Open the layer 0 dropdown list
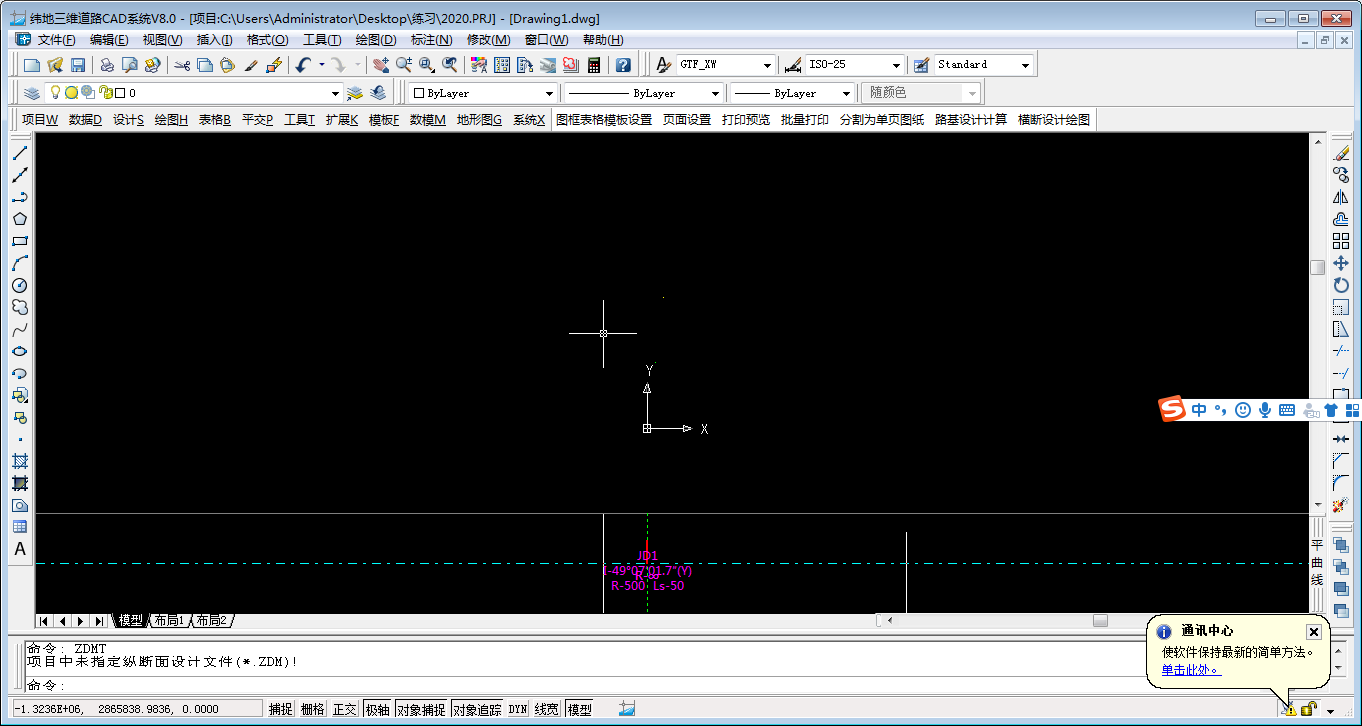The height and width of the screenshot is (726, 1362). coord(336,93)
